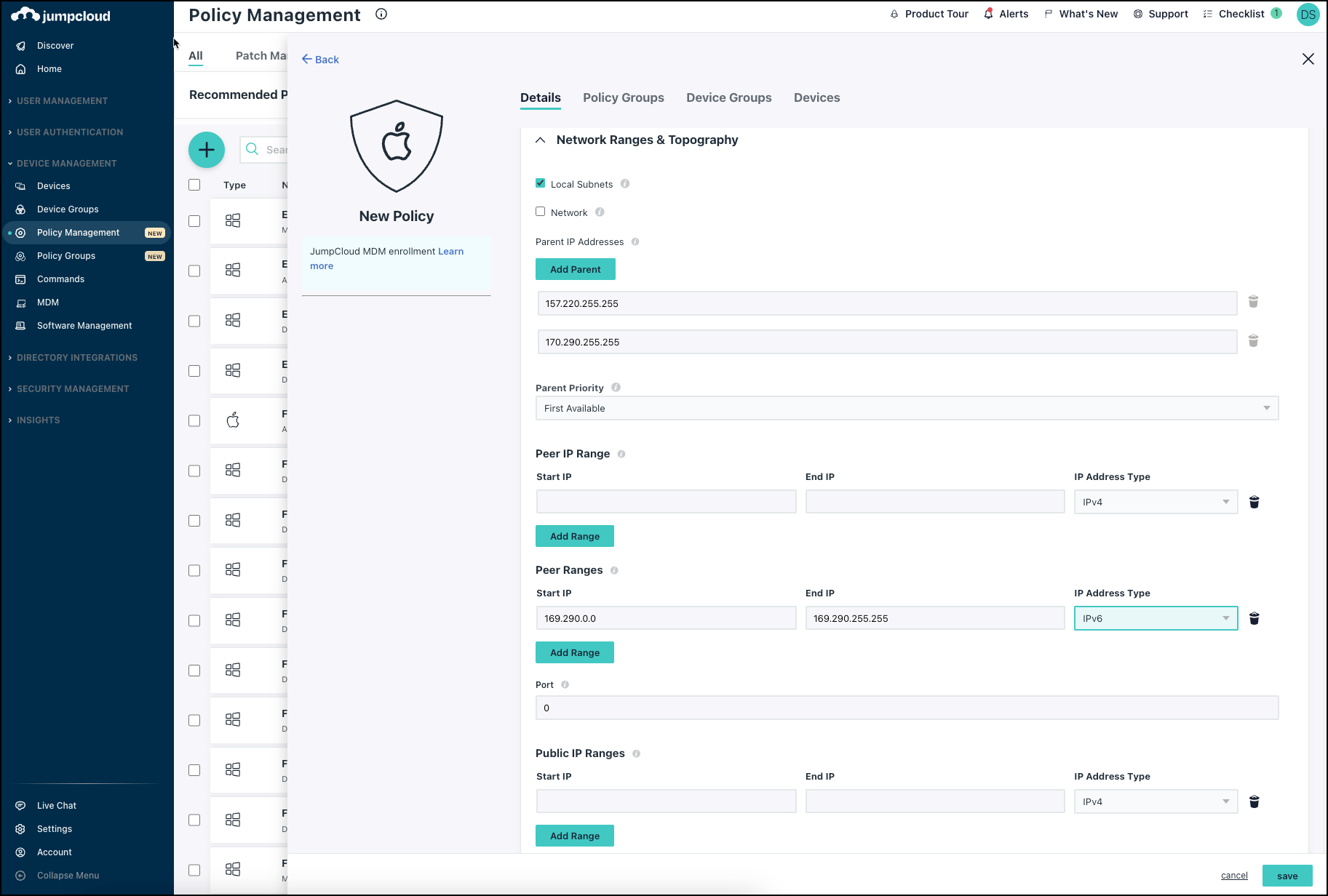Open Commands from Device Management menu
1328x896 pixels.
point(60,279)
